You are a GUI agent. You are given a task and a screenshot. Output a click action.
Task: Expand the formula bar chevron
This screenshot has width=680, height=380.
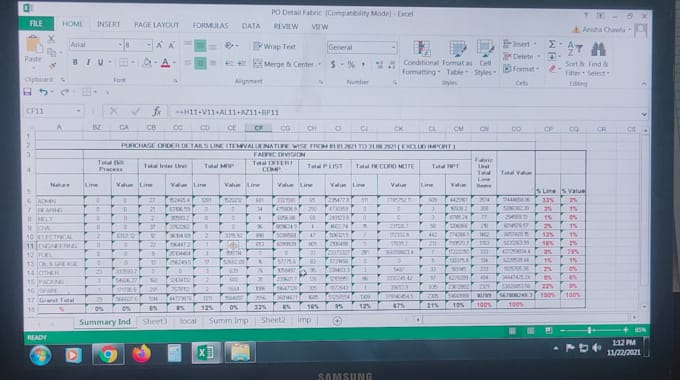coord(644,115)
